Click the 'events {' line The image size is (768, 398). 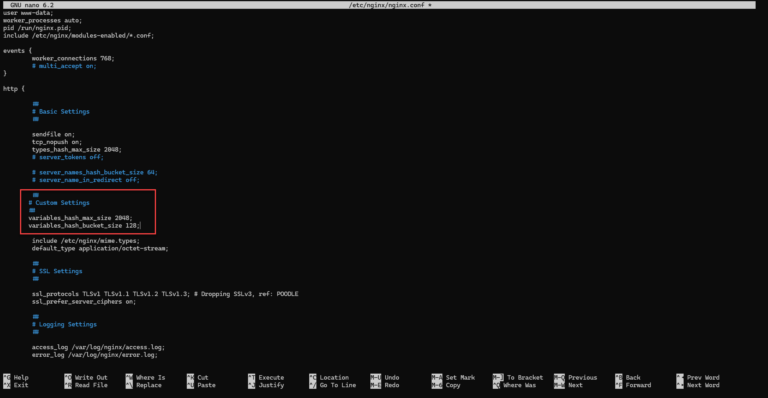click(x=17, y=50)
